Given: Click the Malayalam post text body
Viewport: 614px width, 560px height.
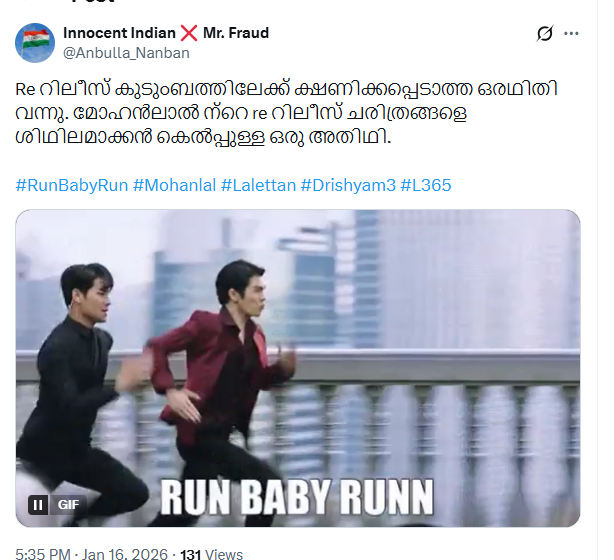Looking at the screenshot, I should coord(286,113).
